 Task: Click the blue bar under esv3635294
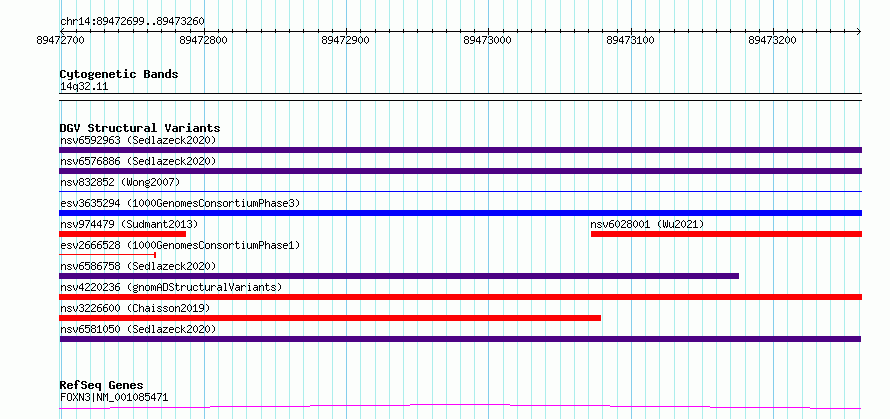point(460,213)
